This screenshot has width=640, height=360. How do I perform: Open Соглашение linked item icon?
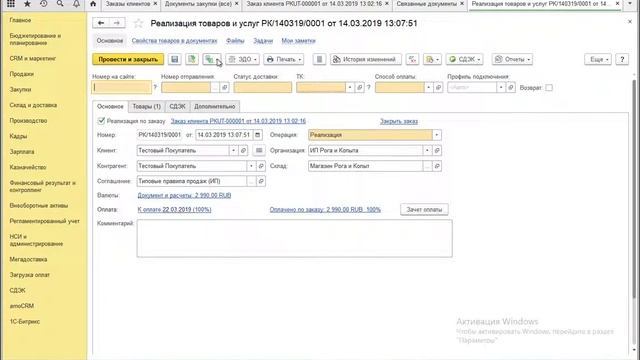[x=261, y=181]
